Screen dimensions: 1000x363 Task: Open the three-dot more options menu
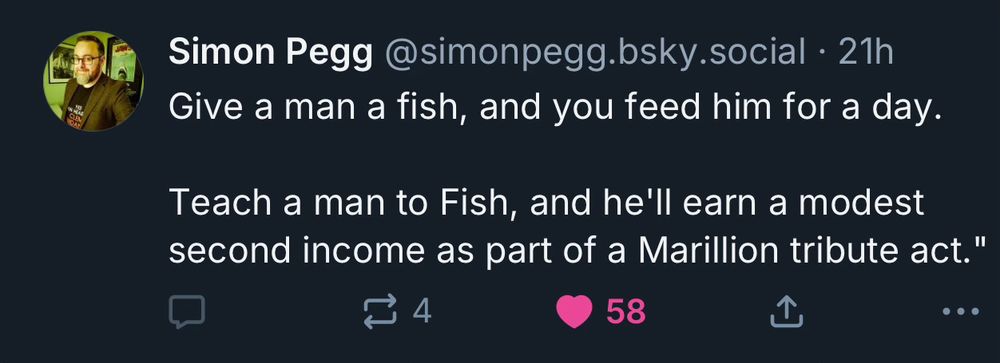(x=961, y=312)
